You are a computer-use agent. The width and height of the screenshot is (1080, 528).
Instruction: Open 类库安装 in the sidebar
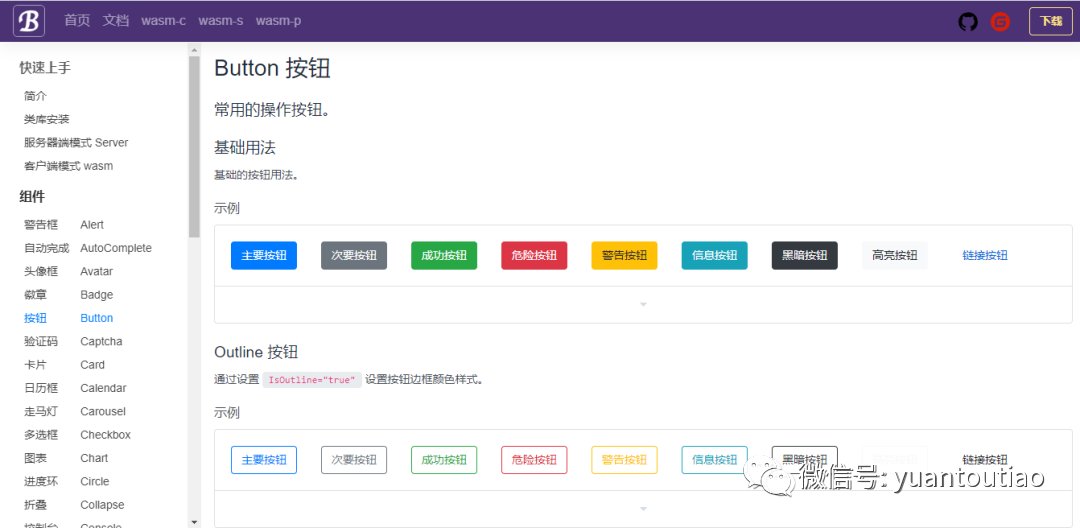coord(47,120)
